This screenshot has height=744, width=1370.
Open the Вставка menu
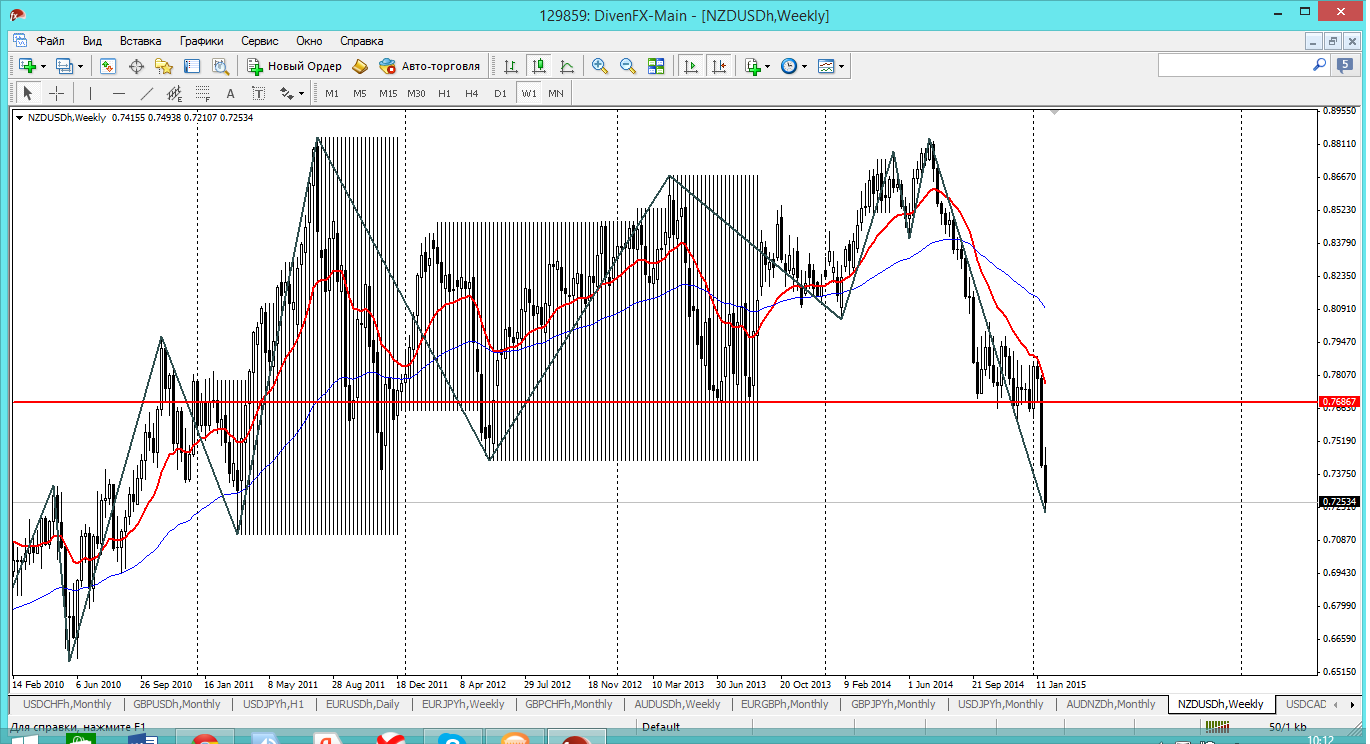pyautogui.click(x=140, y=41)
